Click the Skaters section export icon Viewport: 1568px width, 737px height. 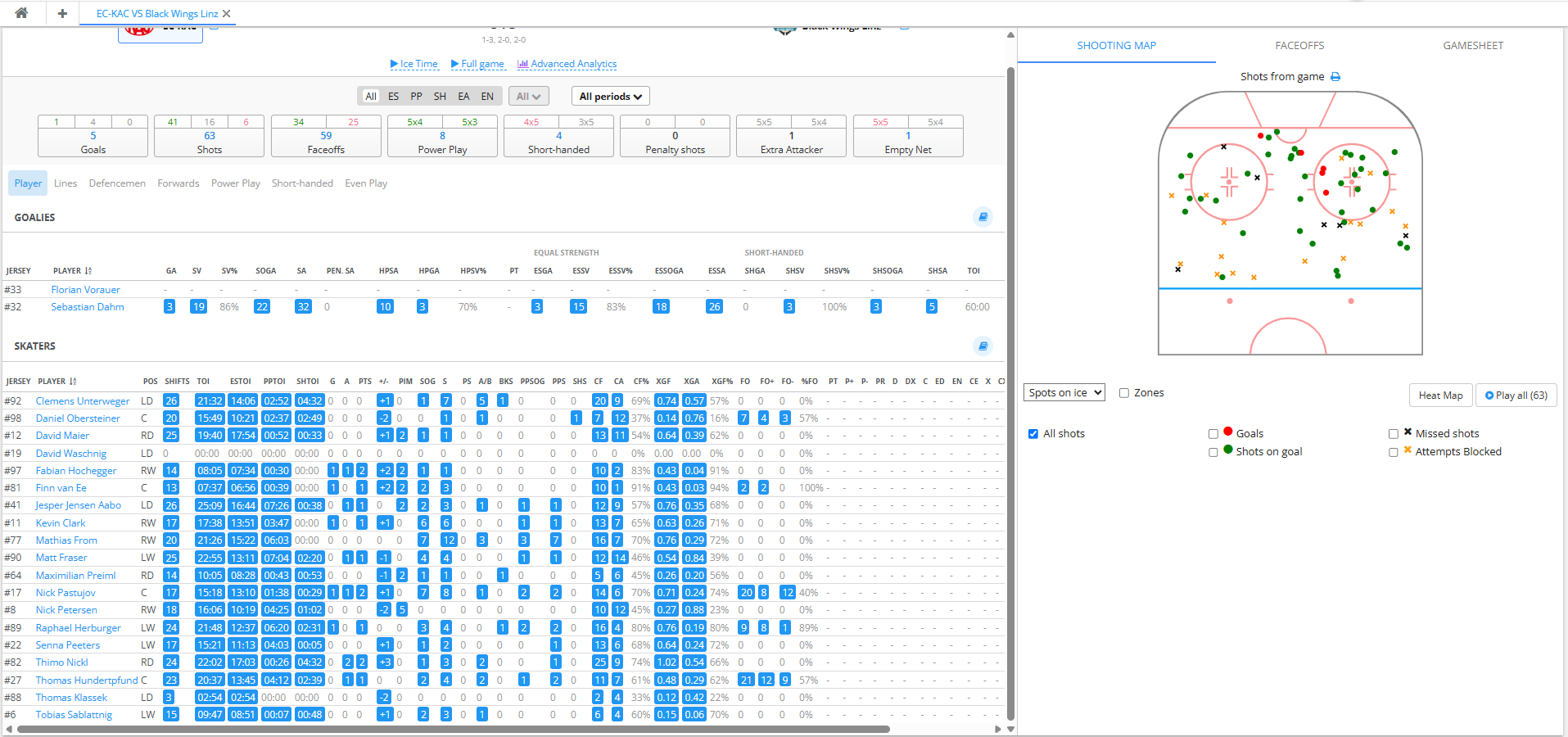click(983, 346)
